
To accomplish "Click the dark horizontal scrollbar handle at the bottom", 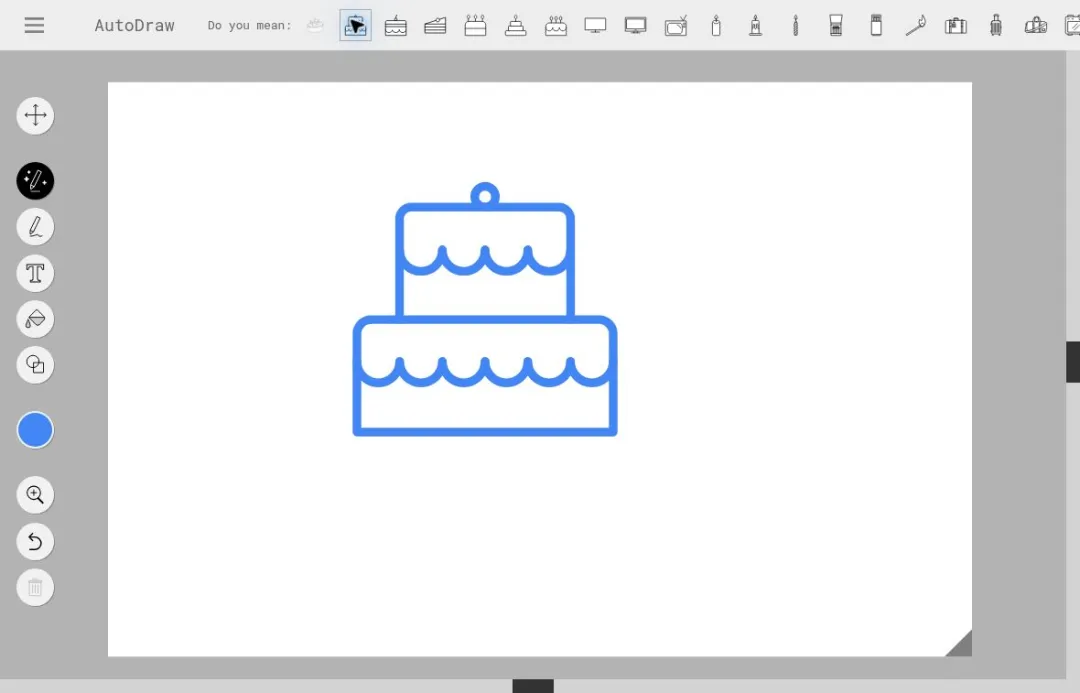I will 533,686.
